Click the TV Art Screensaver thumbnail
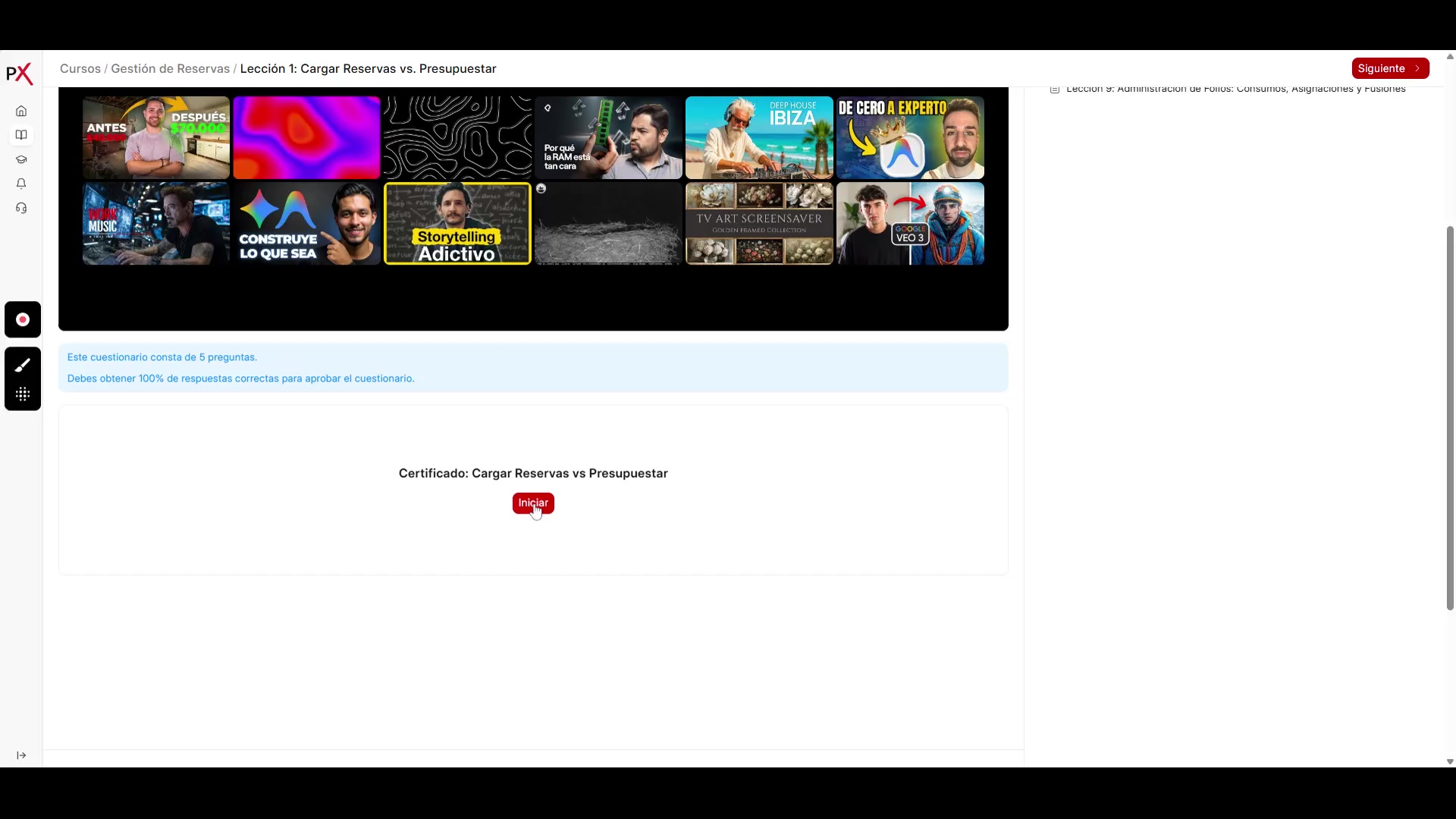The height and width of the screenshot is (819, 1456). click(x=759, y=224)
